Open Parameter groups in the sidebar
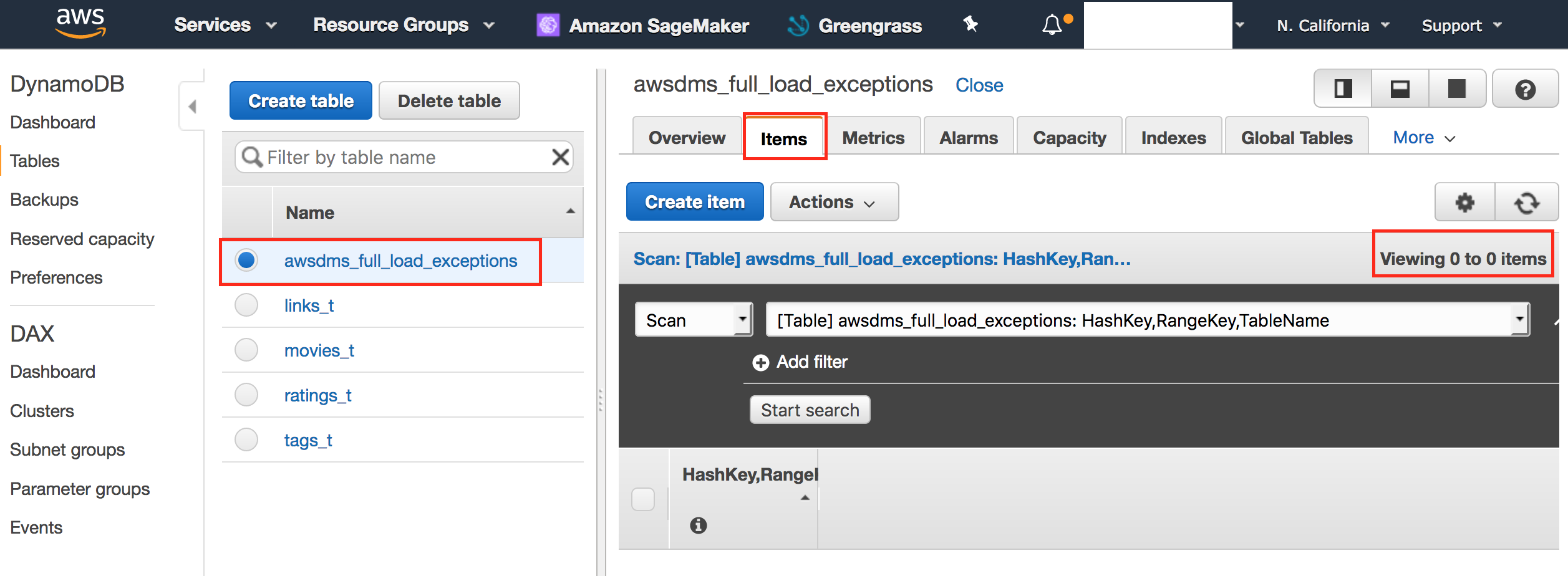The height and width of the screenshot is (576, 1568). [x=80, y=489]
